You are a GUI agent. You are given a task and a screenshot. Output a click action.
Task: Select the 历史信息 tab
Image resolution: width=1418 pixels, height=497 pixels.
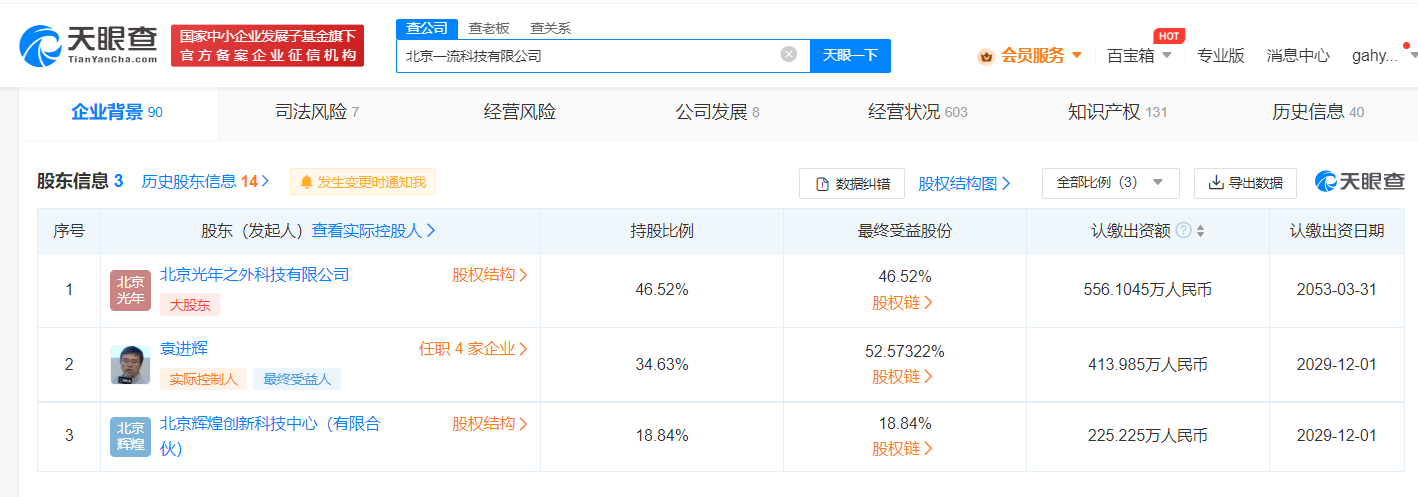[1318, 112]
